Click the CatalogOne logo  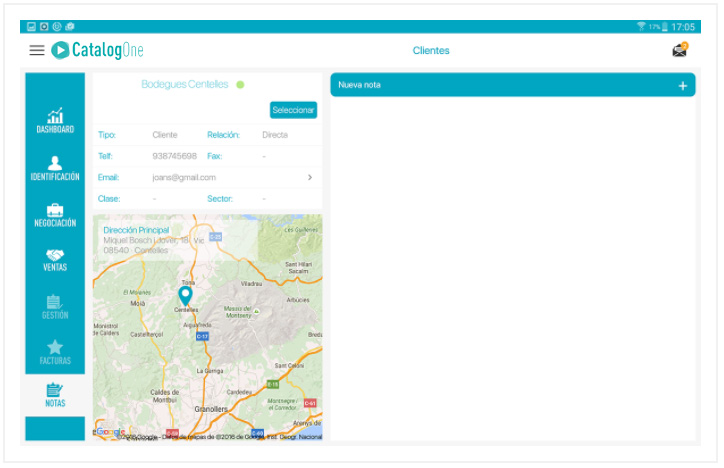pyautogui.click(x=97, y=50)
